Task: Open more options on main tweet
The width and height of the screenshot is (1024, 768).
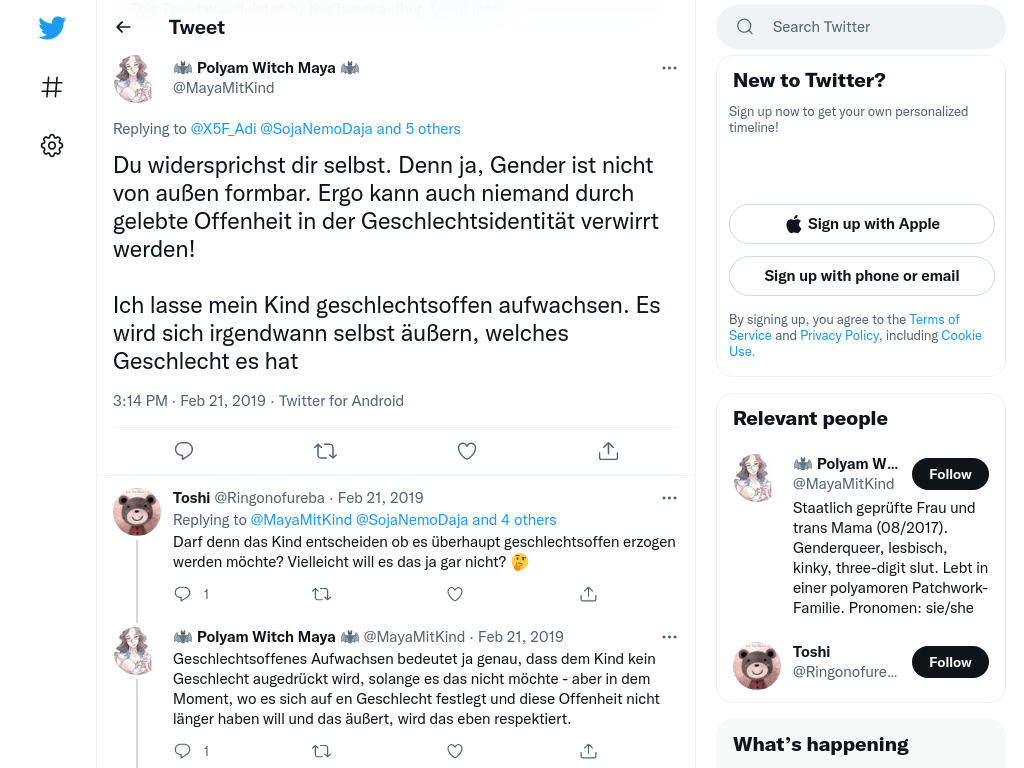Action: 669,68
